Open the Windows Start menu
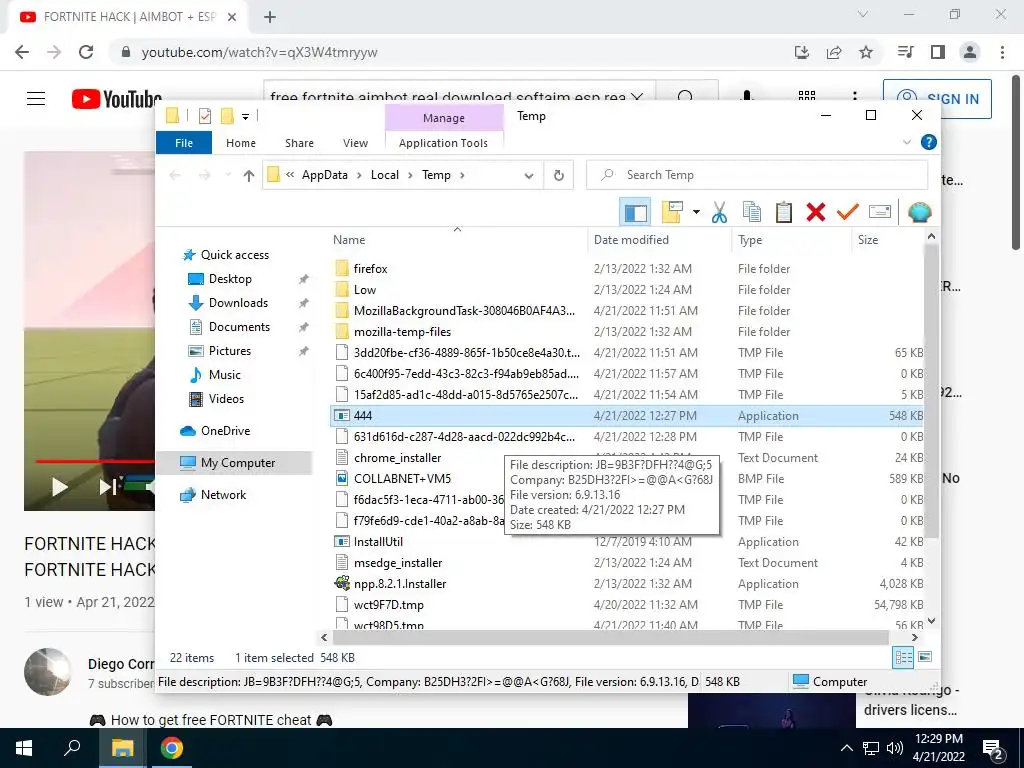The image size is (1024, 768). click(x=24, y=748)
